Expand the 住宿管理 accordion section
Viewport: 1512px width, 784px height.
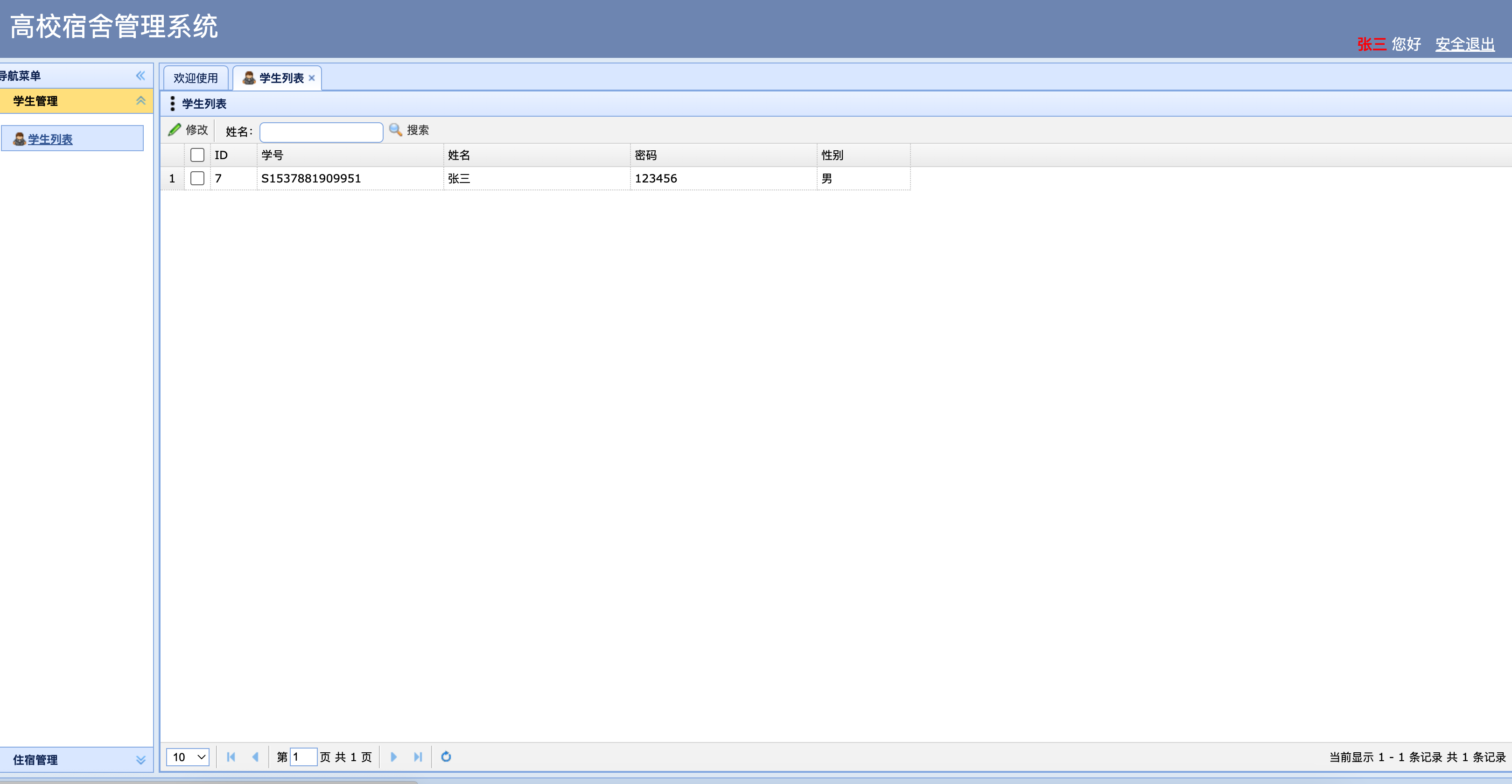coord(141,760)
